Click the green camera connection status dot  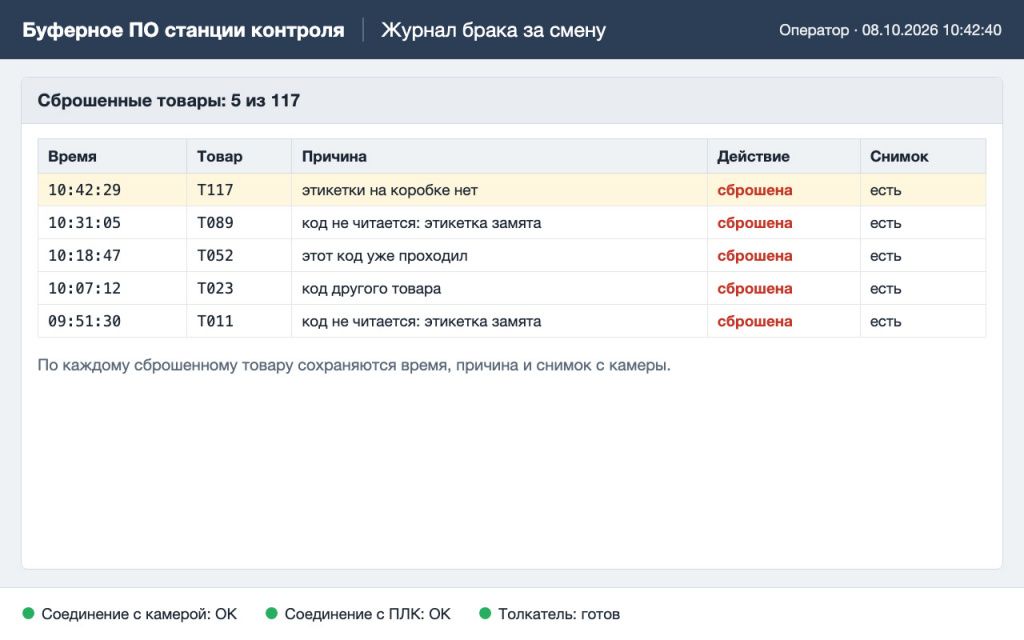click(x=28, y=613)
